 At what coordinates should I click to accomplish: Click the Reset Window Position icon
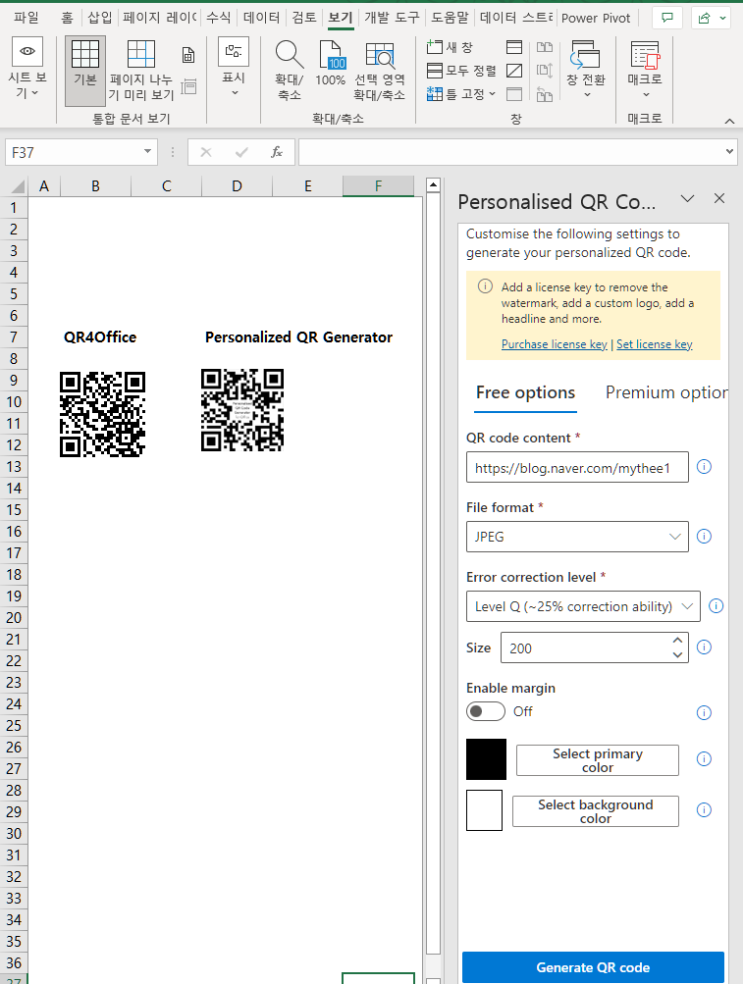[545, 94]
